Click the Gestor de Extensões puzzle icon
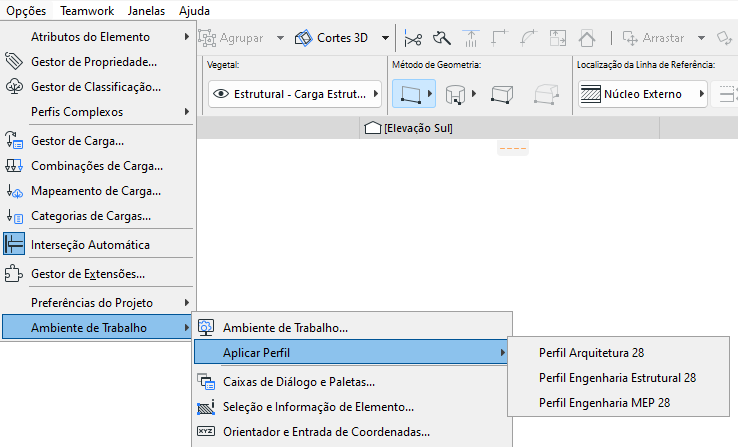This screenshot has height=447, width=738. click(14, 273)
